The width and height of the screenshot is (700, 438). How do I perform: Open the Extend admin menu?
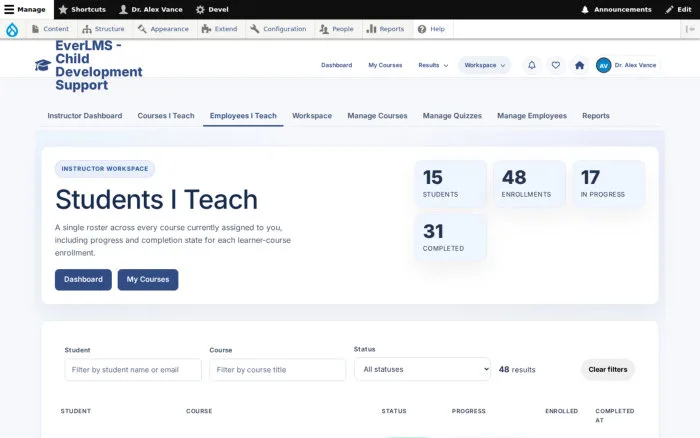click(220, 29)
